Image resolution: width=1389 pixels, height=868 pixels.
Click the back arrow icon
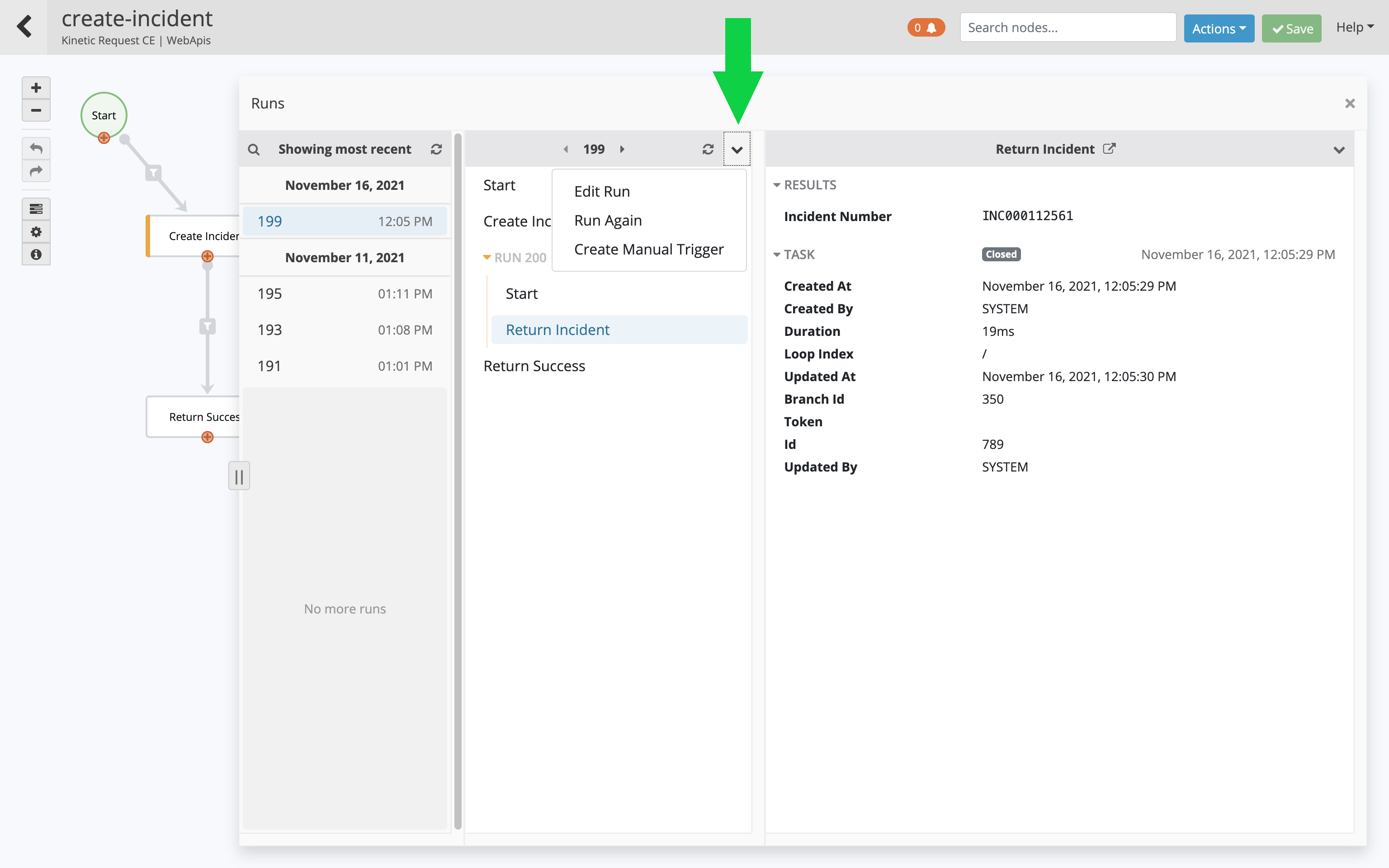[x=24, y=26]
